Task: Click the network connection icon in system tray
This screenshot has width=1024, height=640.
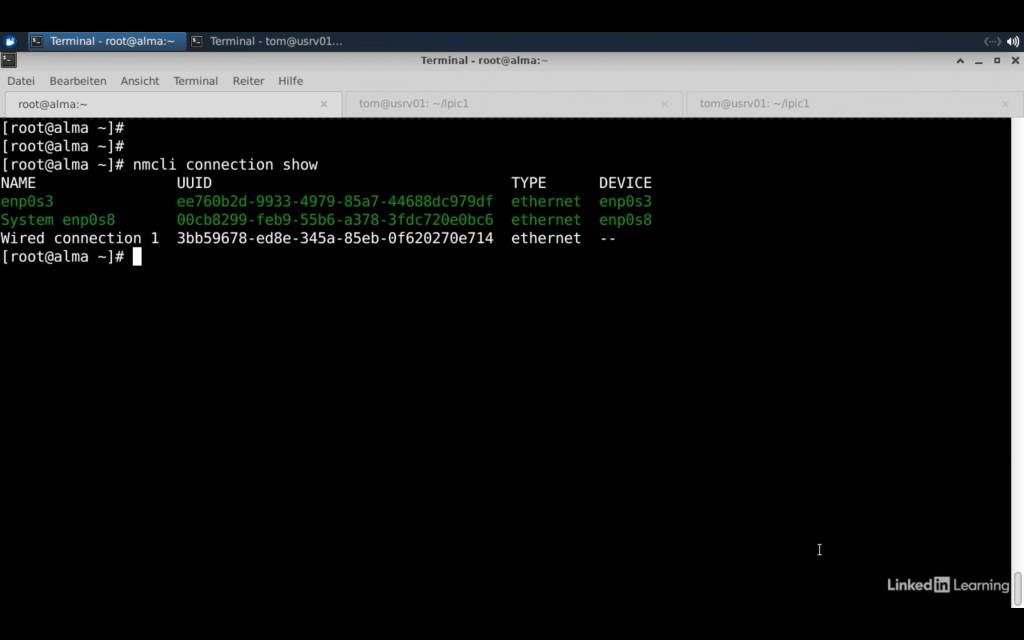Action: pos(992,41)
